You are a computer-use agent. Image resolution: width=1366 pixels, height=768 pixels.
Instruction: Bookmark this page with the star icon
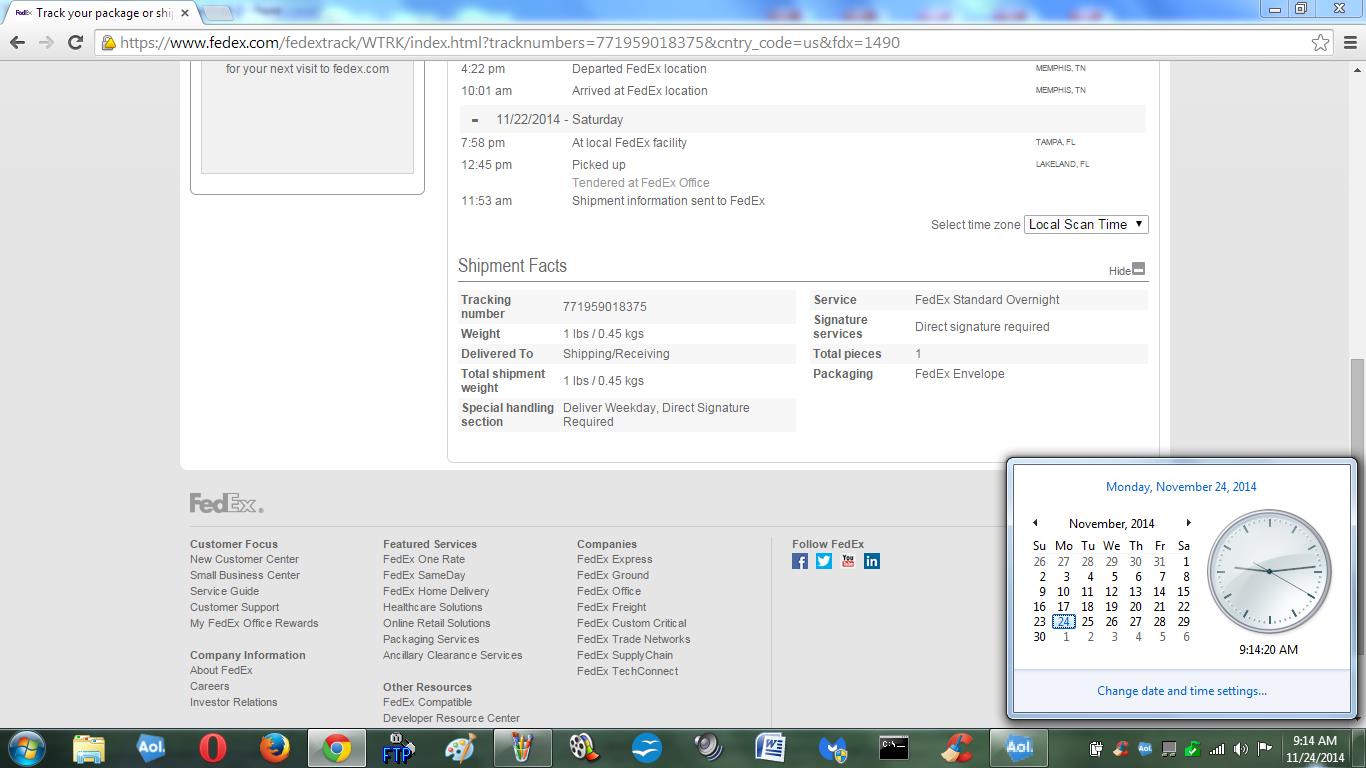1321,43
